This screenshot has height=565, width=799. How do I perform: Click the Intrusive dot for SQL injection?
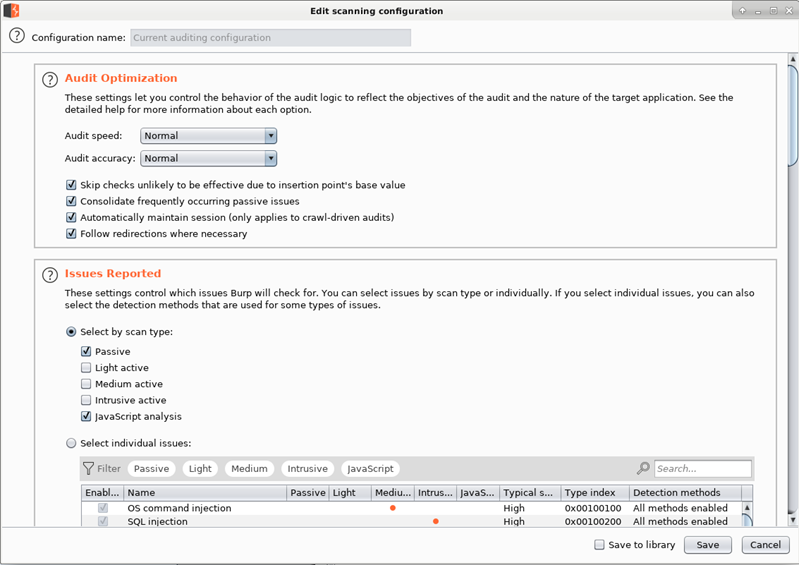tap(436, 521)
